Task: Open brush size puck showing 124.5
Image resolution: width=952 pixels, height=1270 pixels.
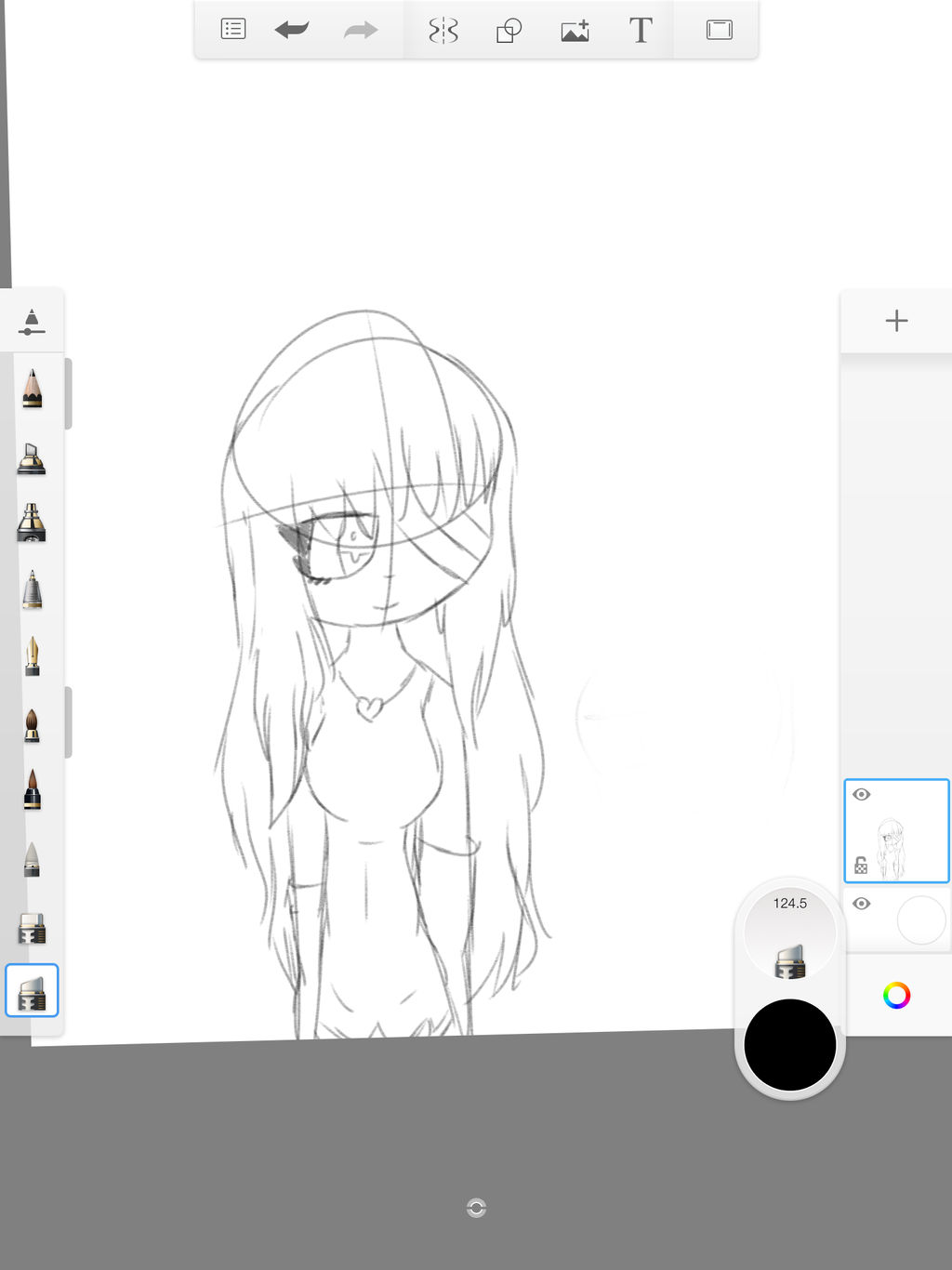Action: coord(790,933)
